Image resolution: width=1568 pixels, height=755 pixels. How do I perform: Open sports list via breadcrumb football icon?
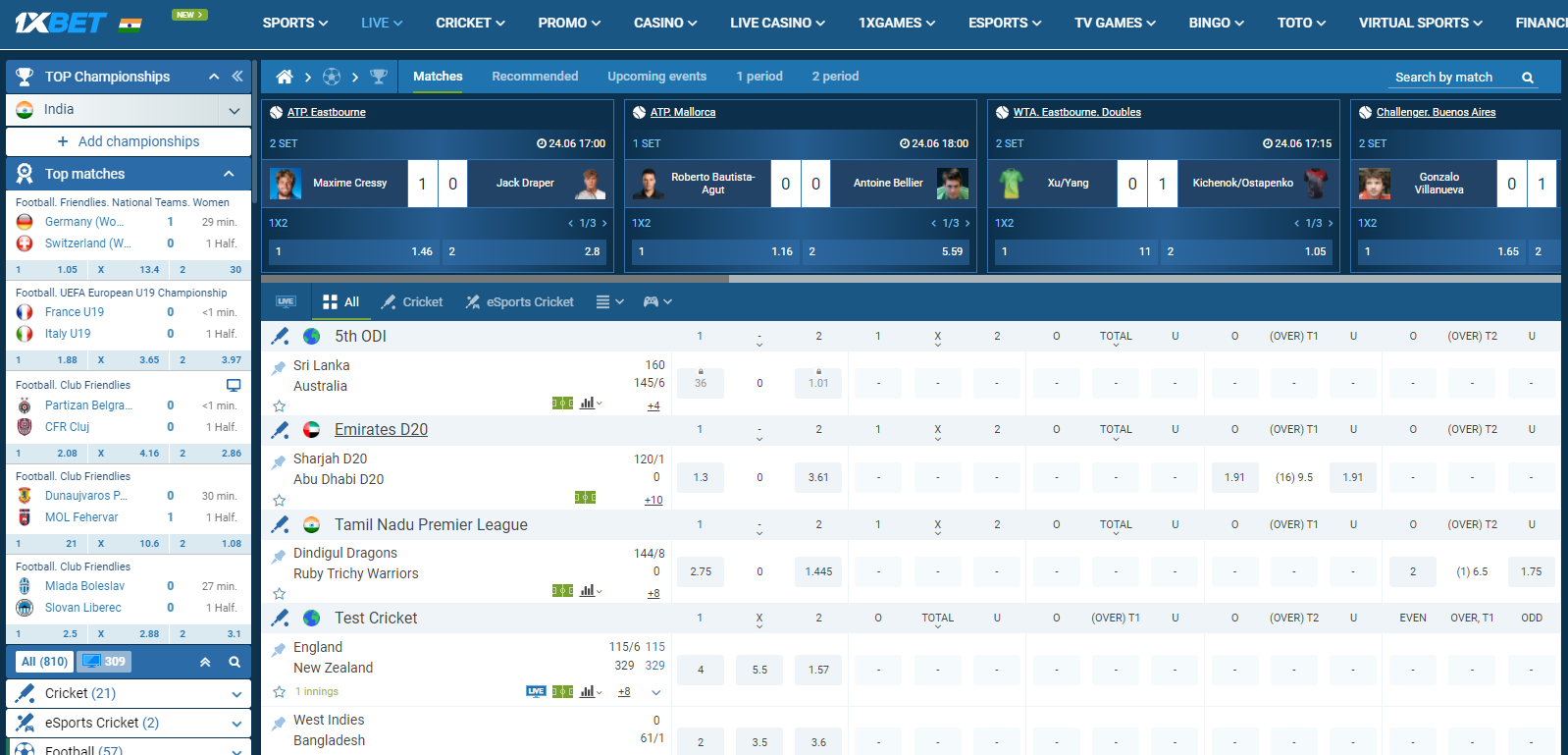coord(332,77)
